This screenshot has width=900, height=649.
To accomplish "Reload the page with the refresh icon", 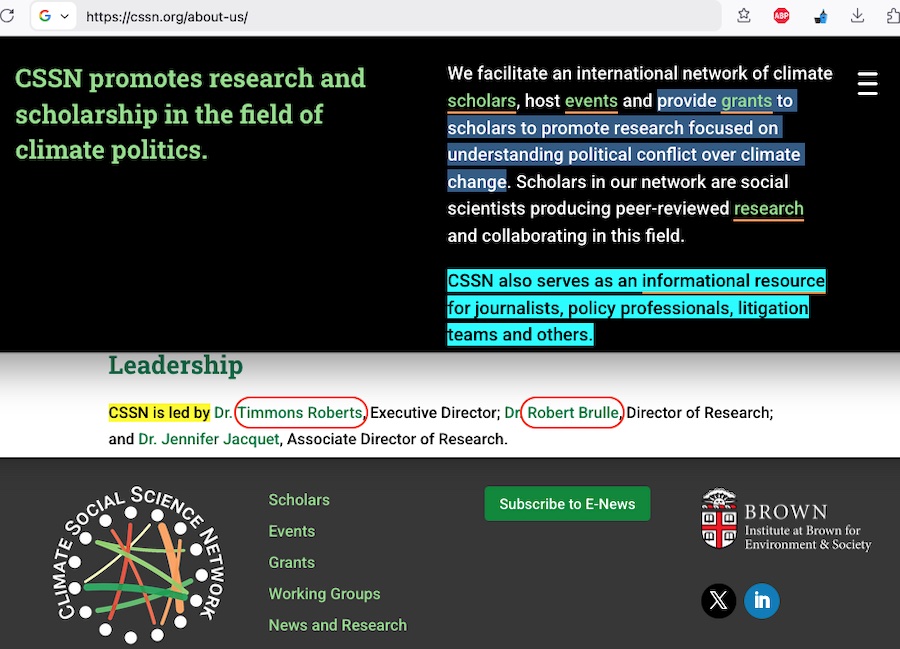I will point(8,16).
